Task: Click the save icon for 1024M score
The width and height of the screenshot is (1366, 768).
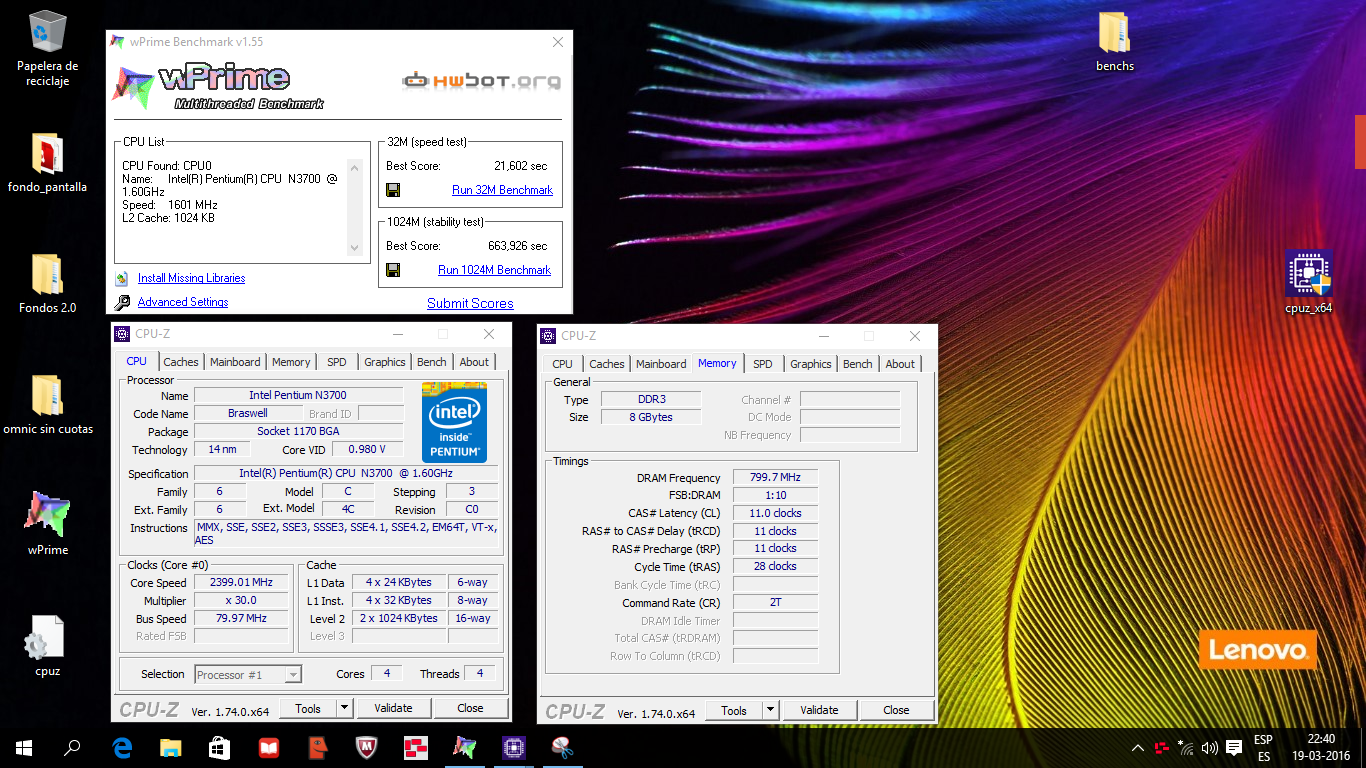Action: click(393, 270)
